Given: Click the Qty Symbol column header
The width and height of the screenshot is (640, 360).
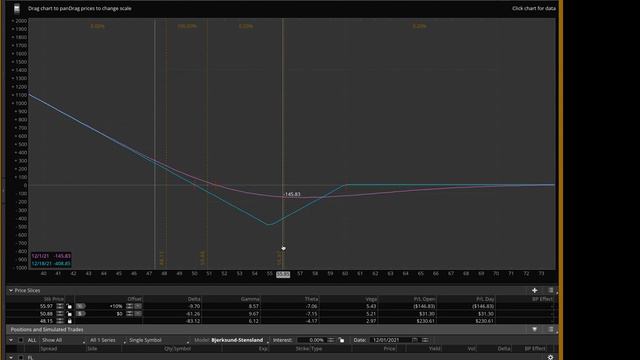Looking at the screenshot, I should point(177,349).
